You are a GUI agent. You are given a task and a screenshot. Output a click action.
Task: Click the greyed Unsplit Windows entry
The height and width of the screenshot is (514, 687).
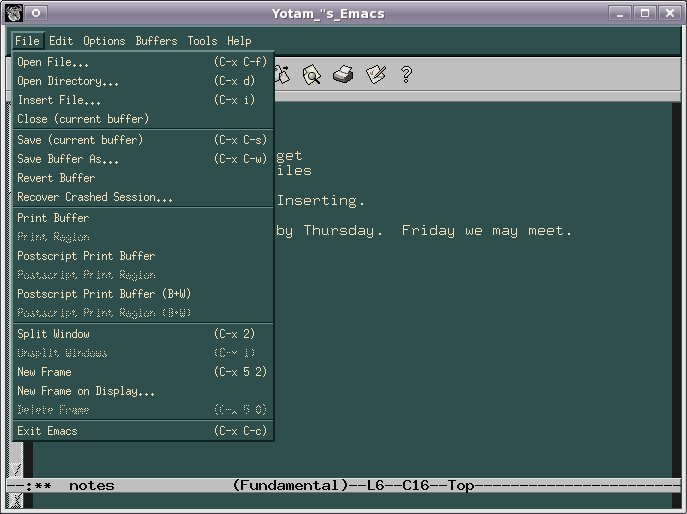click(x=143, y=353)
